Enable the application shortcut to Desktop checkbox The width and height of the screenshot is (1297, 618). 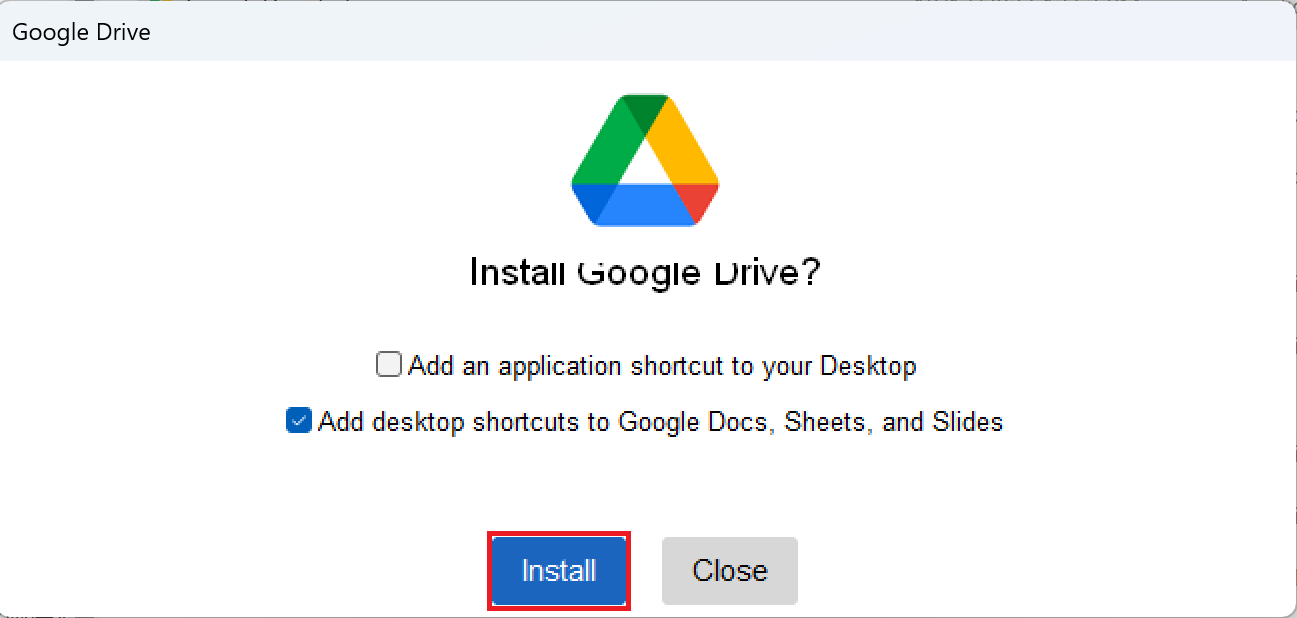coord(388,364)
